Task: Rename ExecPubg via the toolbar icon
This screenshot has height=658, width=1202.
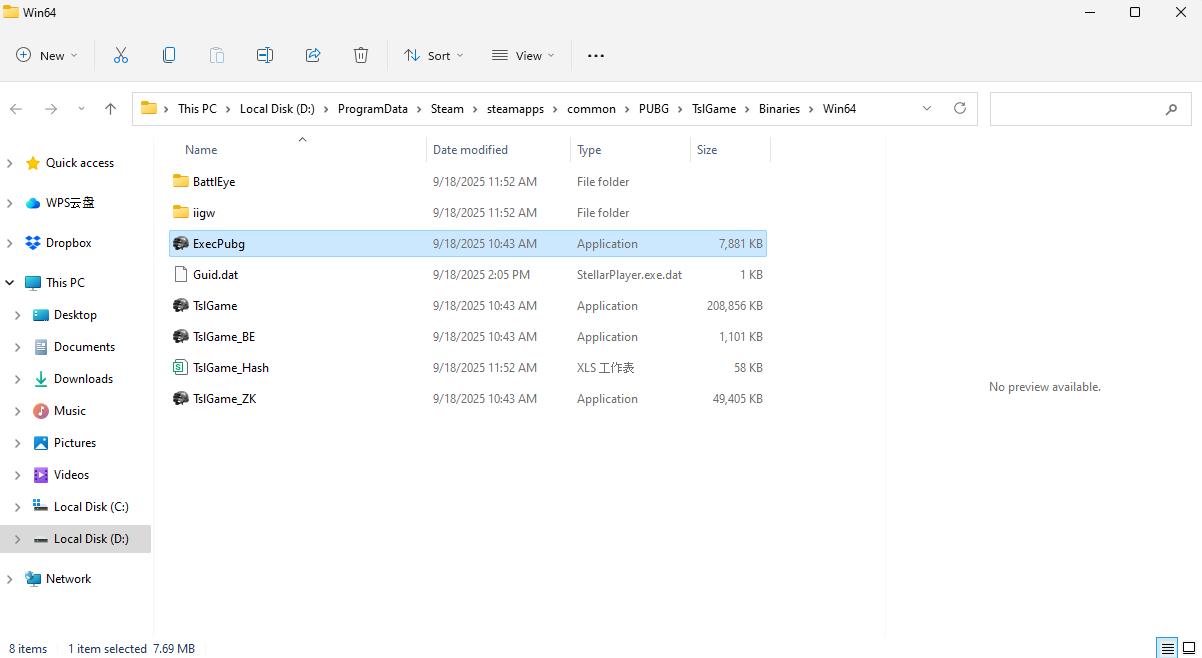Action: coord(265,55)
